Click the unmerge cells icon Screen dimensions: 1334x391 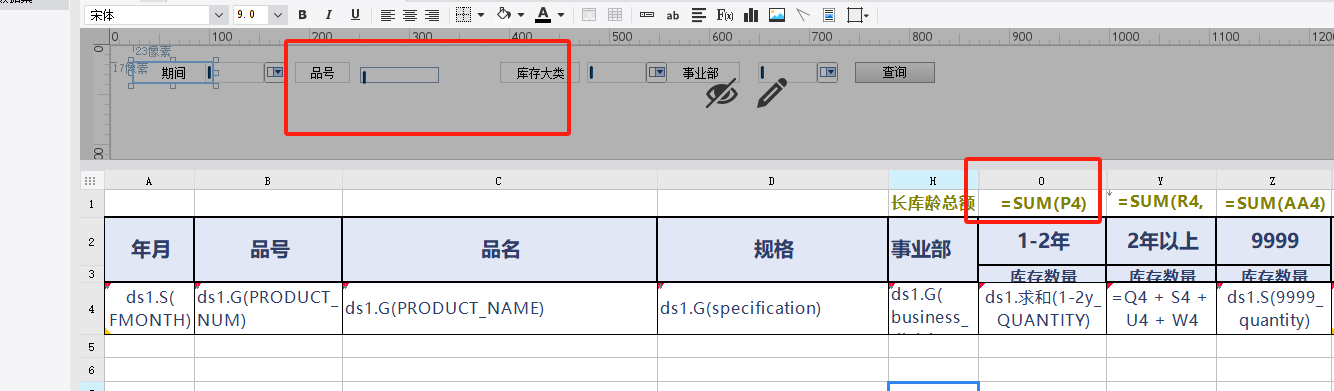point(615,15)
